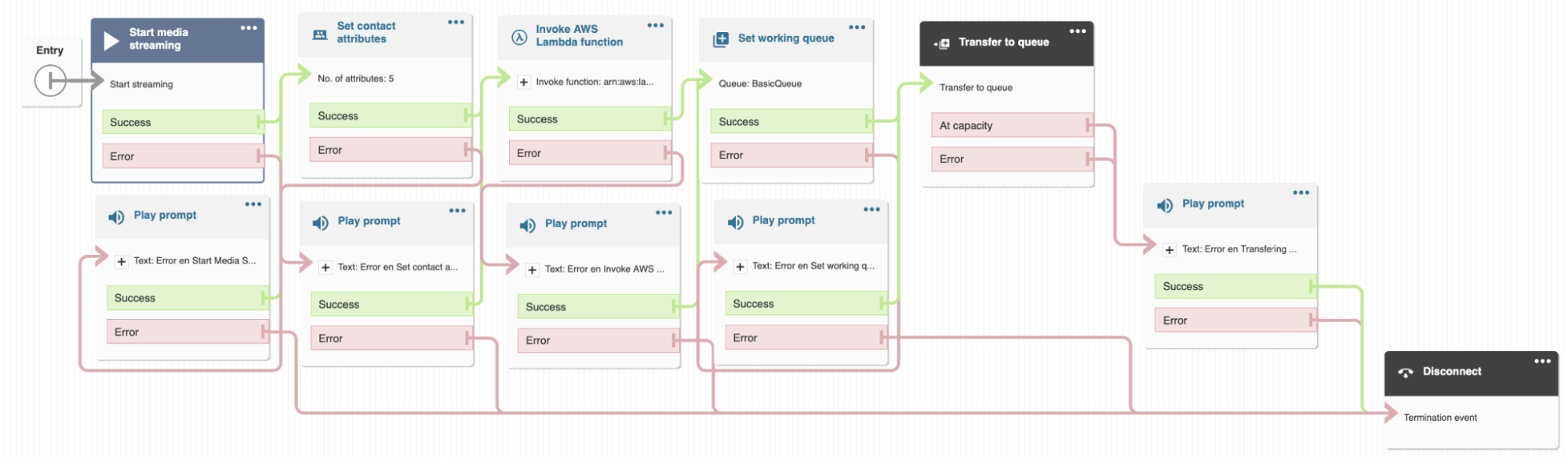Image resolution: width=1568 pixels, height=457 pixels.
Task: Expand Text: Error en Start Media S... plus
Action: click(122, 262)
